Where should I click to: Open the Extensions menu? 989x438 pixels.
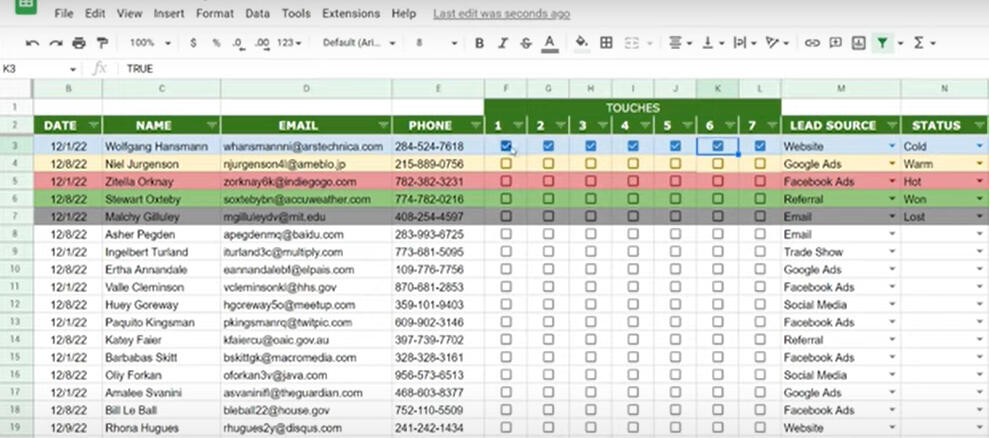click(x=351, y=14)
